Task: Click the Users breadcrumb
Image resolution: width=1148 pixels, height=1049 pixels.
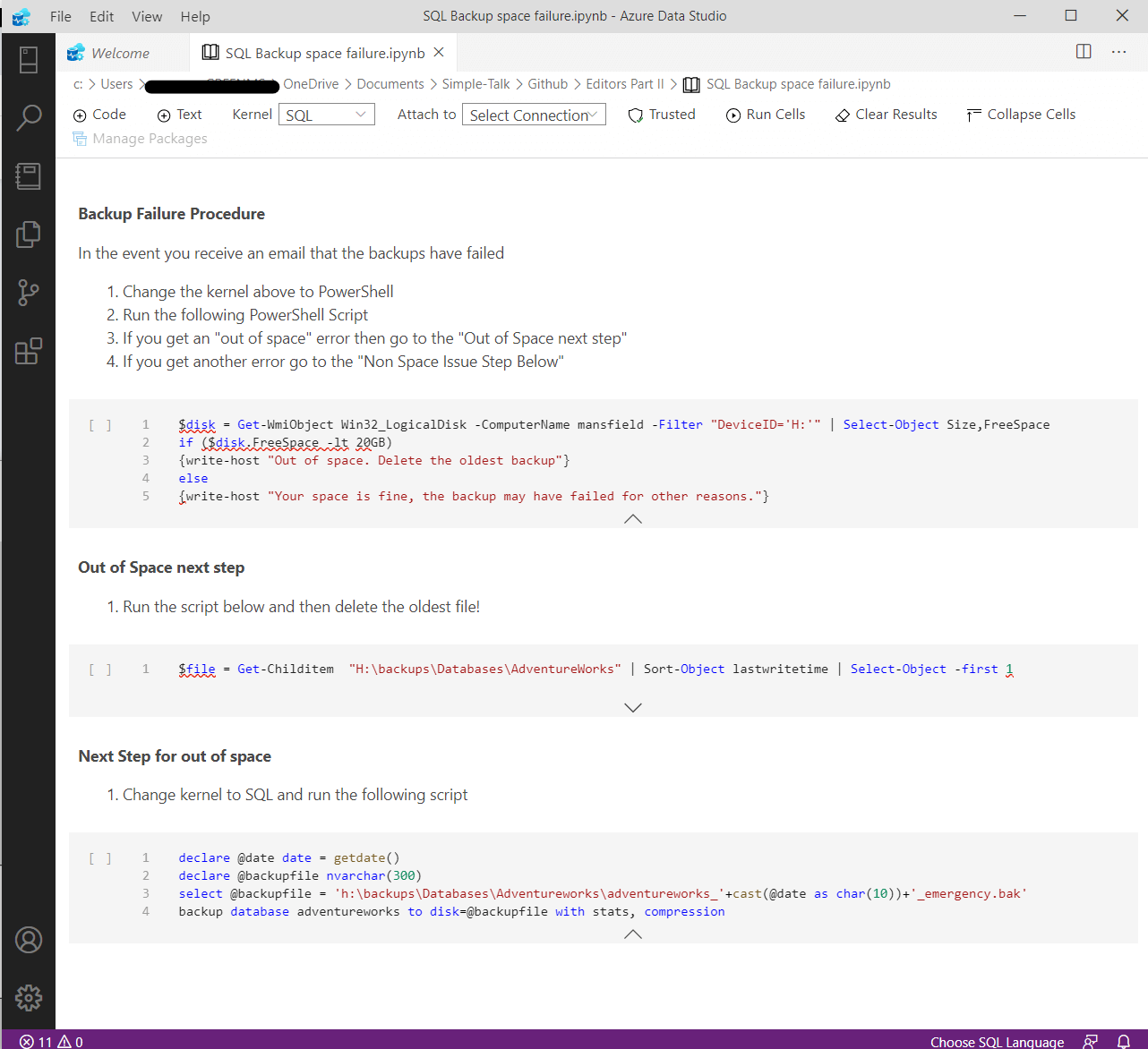Action: click(116, 84)
